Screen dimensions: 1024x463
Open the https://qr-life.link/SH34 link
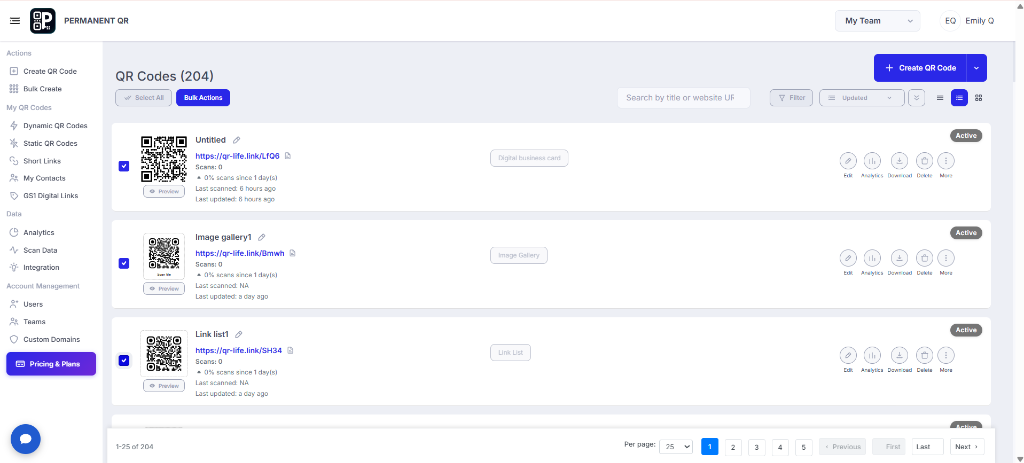(238, 351)
